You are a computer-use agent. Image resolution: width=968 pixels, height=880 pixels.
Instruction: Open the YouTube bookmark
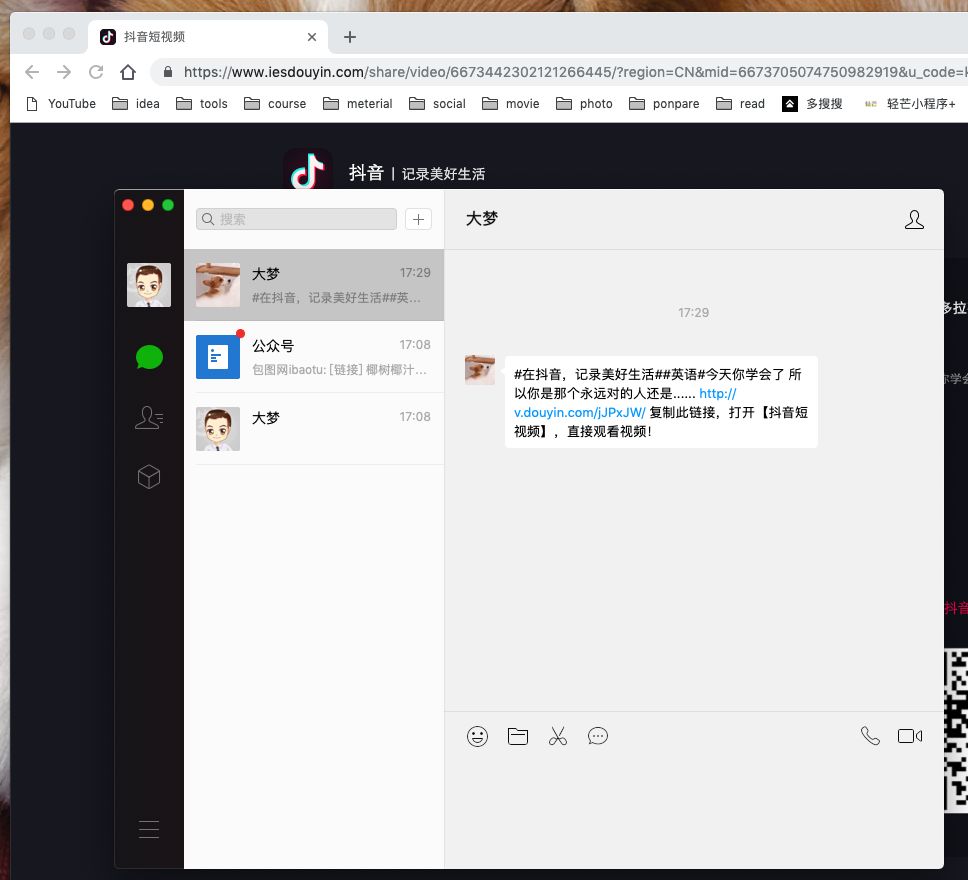(x=61, y=104)
